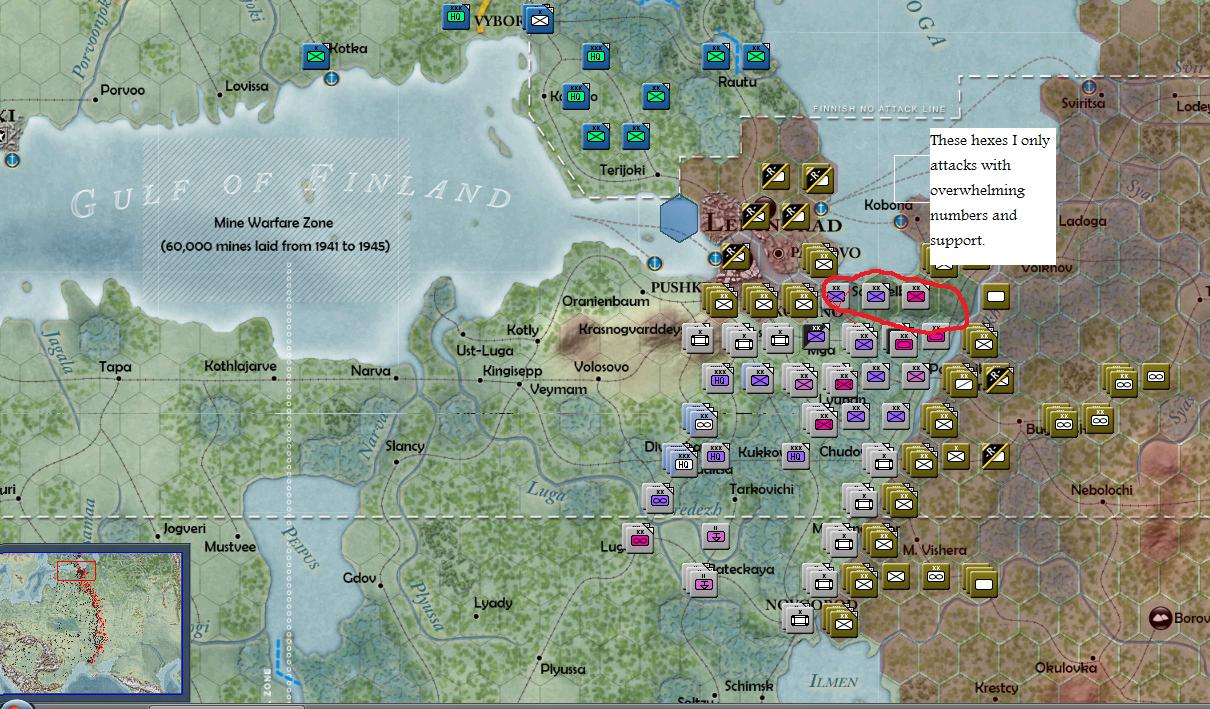
Task: Click the Kotly town label
Action: 523,329
